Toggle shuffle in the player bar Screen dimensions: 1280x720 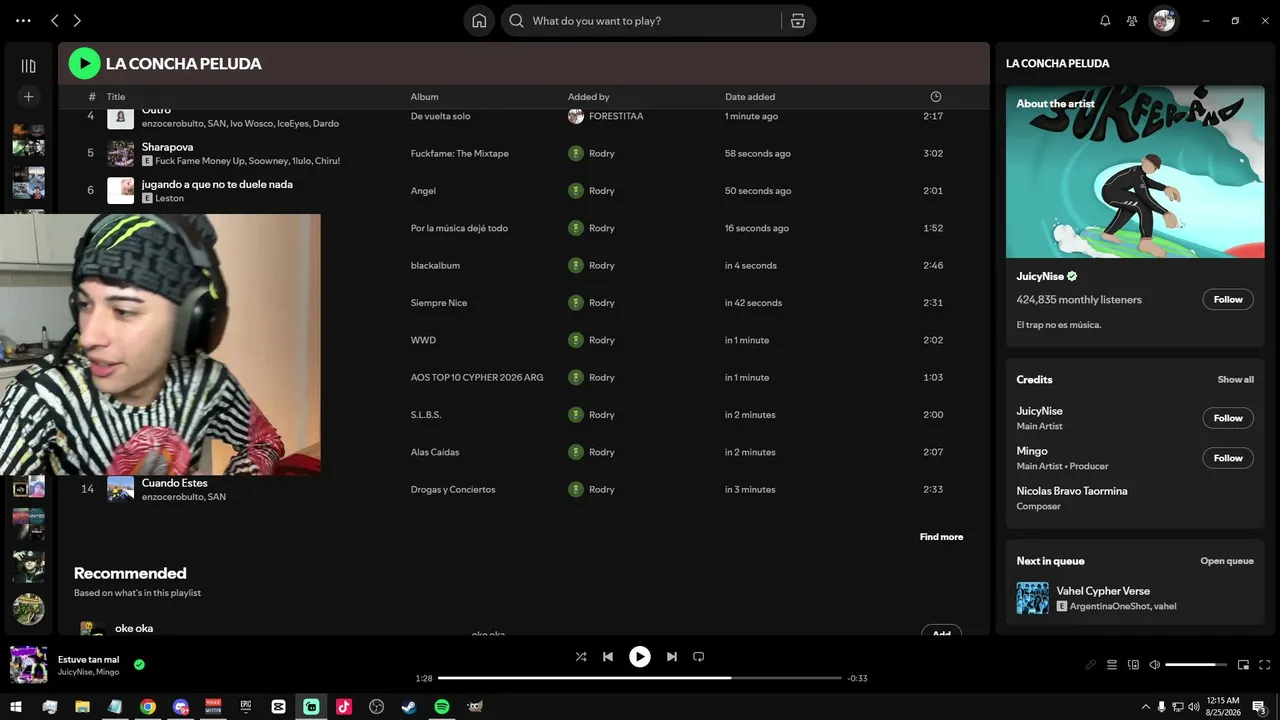pos(581,657)
